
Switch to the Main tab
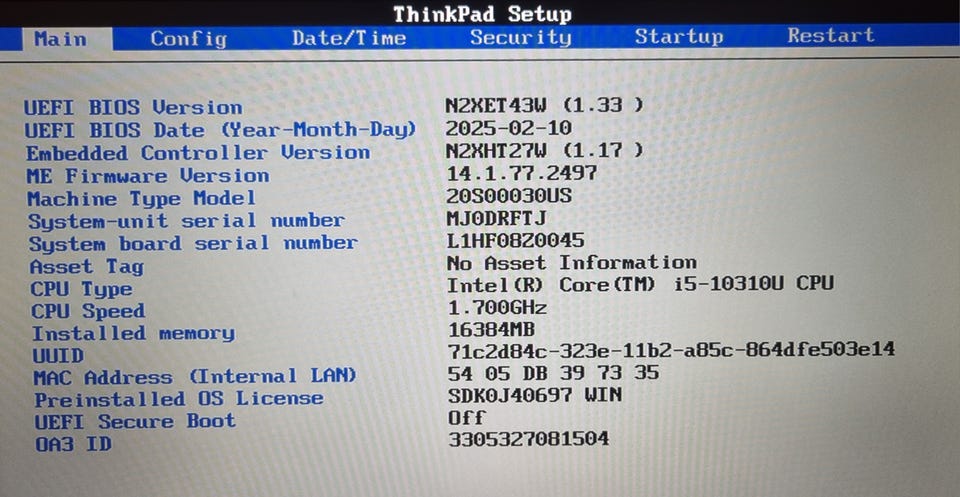point(67,39)
